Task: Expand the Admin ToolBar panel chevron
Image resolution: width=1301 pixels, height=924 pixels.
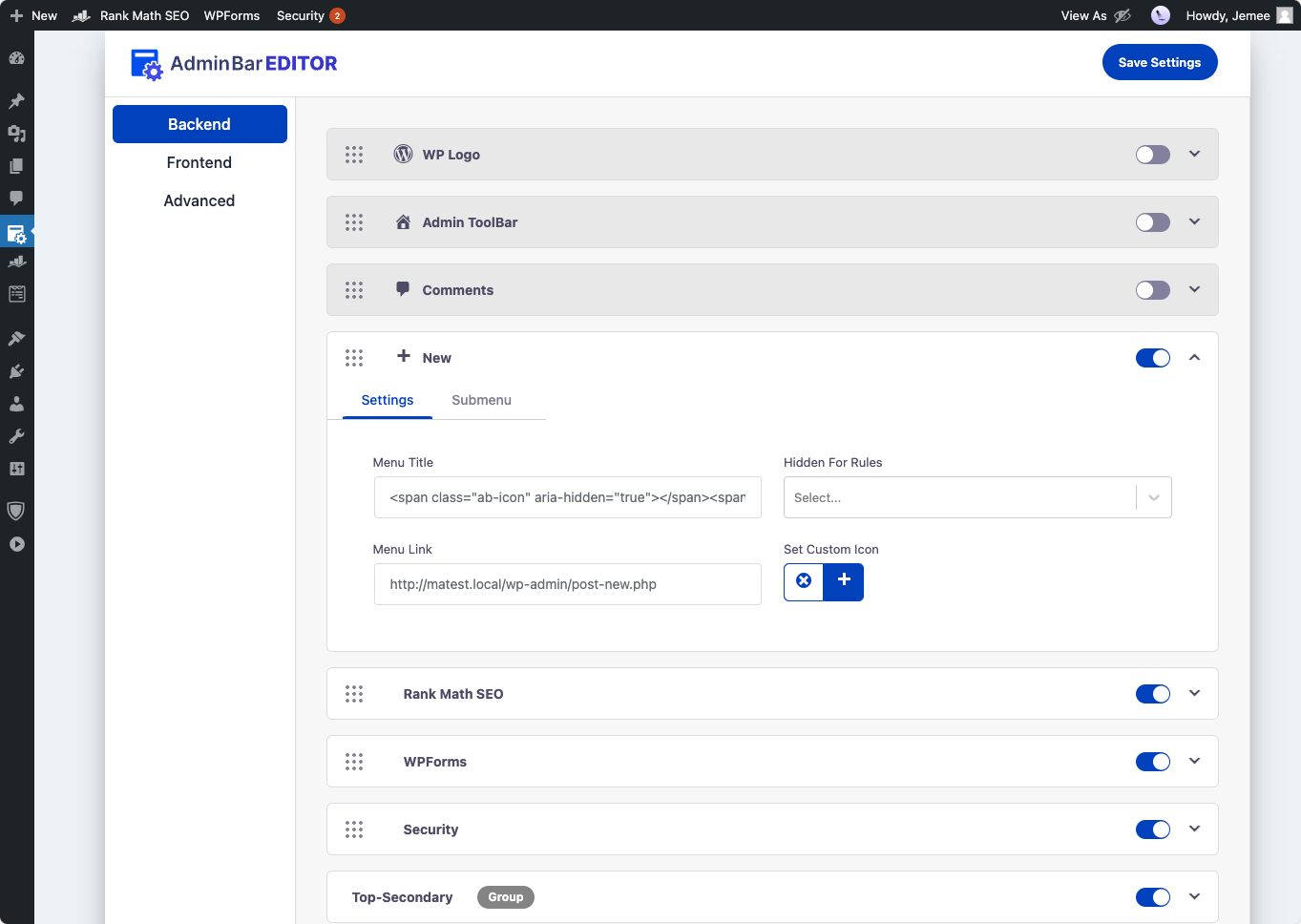Action: tap(1194, 221)
